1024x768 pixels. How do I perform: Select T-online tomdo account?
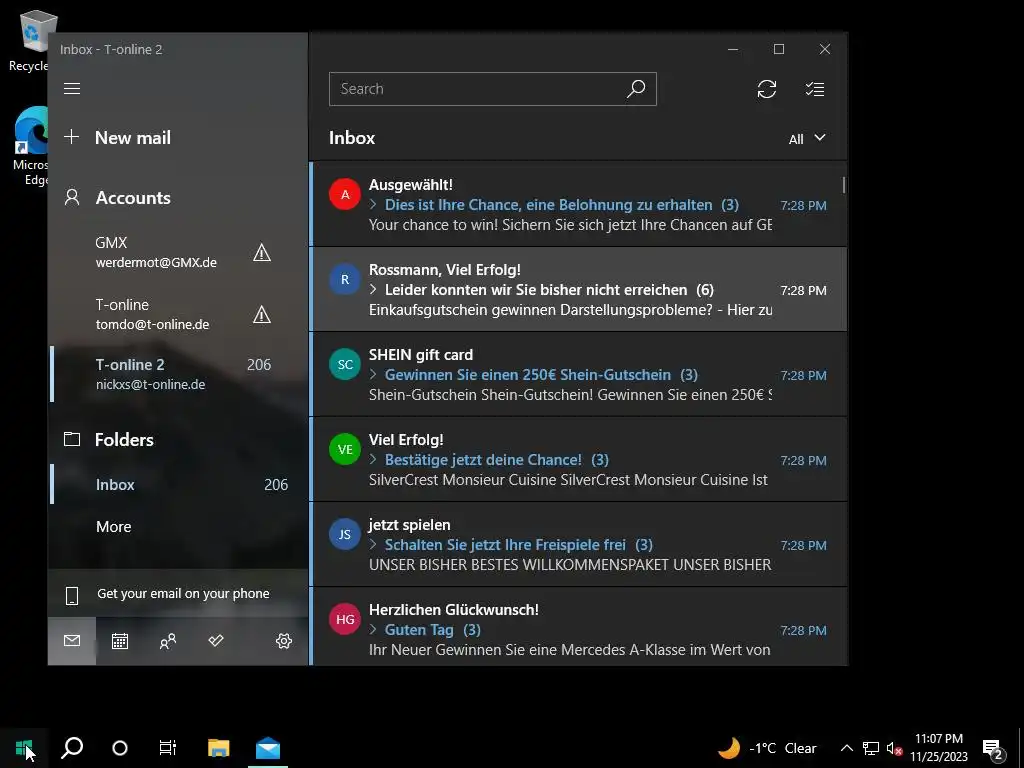pyautogui.click(x=178, y=315)
